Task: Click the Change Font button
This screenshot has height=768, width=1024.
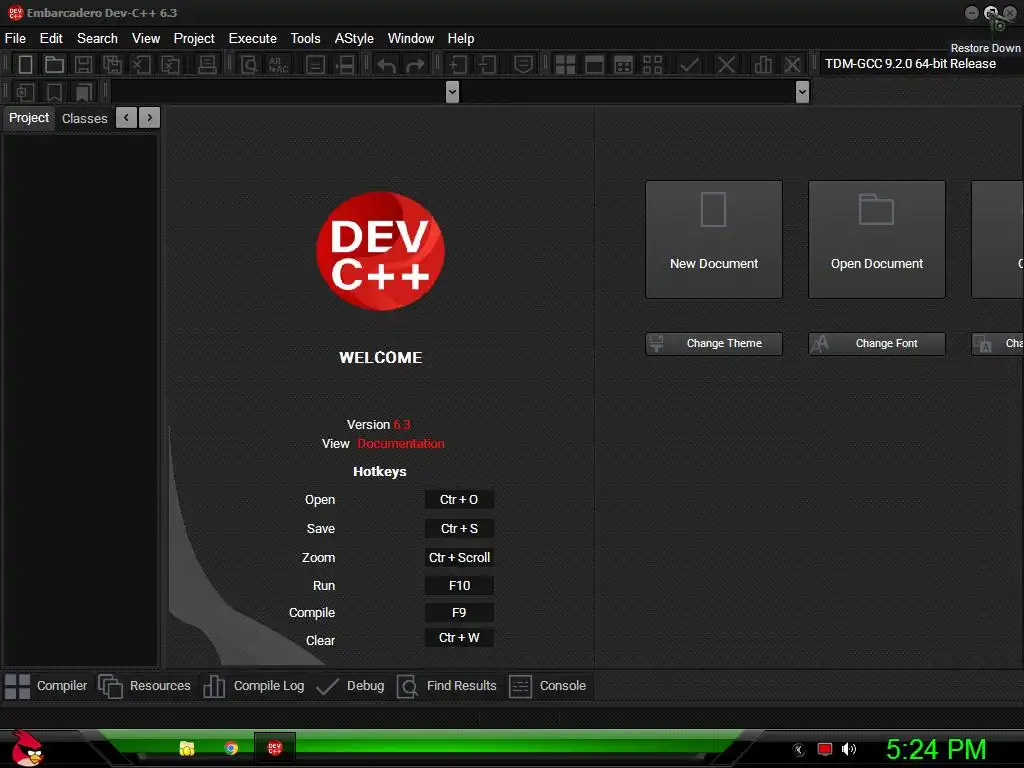Action: pyautogui.click(x=876, y=344)
